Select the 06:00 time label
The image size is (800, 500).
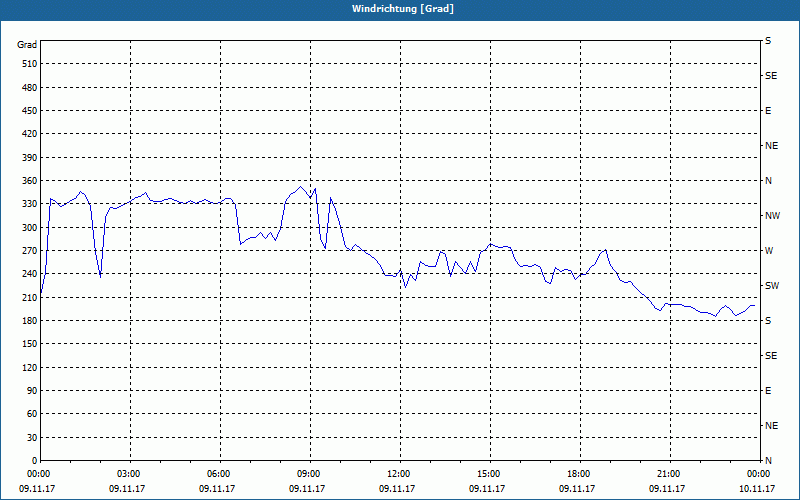(220, 474)
